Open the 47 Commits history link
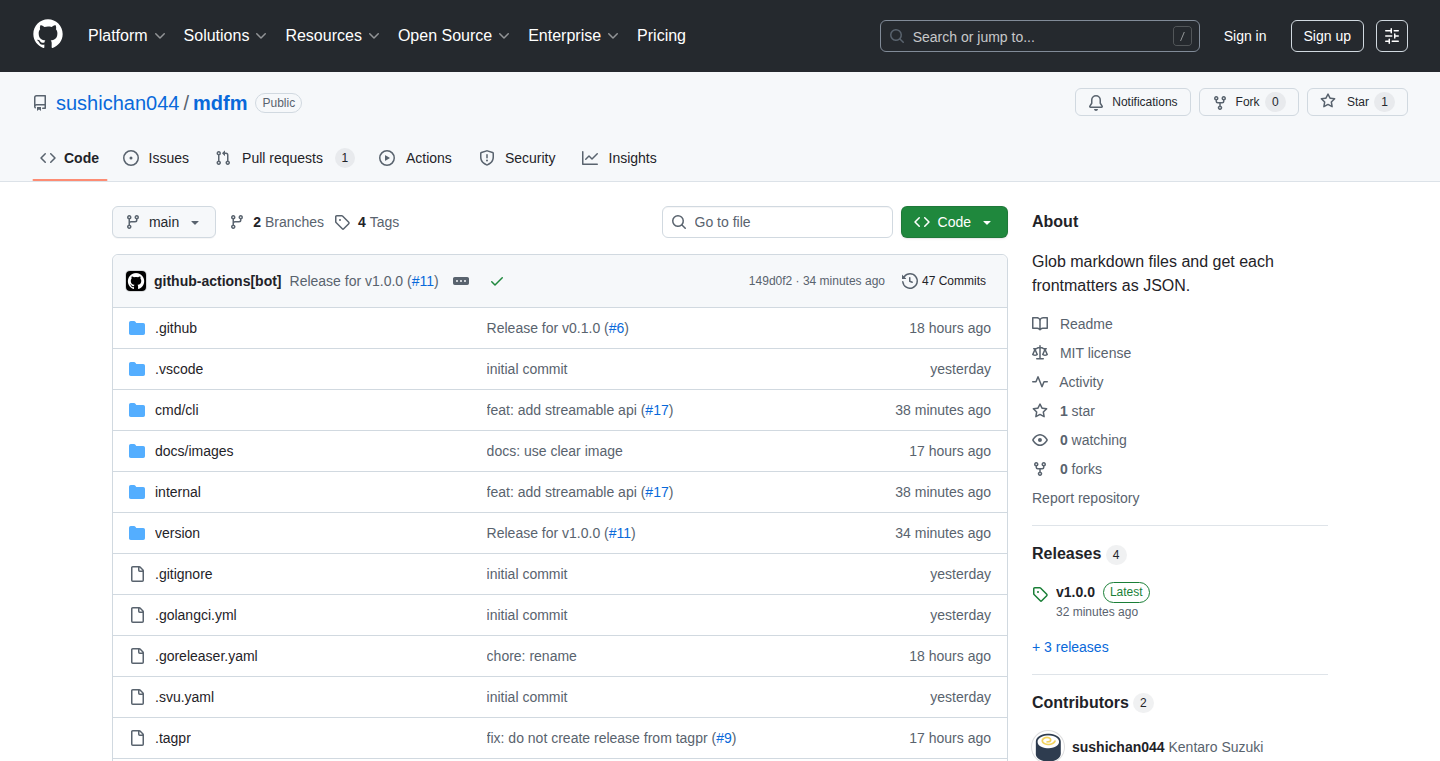Viewport: 1440px width, 761px height. [x=944, y=281]
